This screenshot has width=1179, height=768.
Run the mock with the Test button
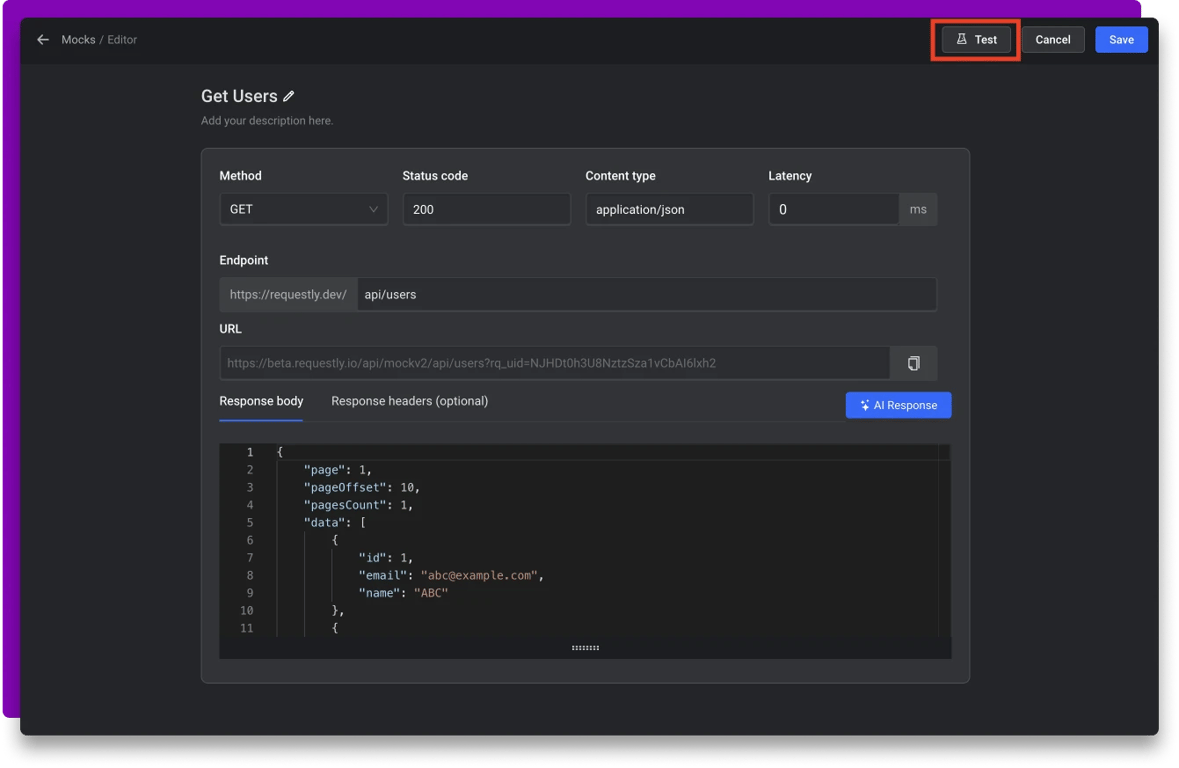[975, 39]
